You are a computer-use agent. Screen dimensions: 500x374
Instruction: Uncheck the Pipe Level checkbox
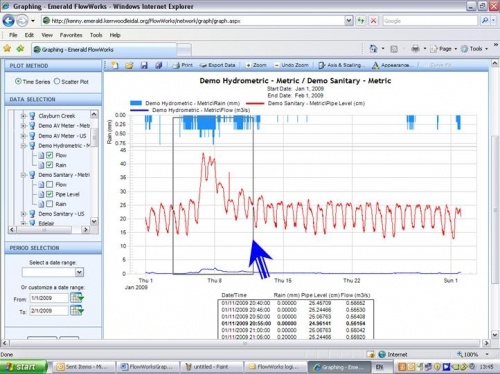[49, 194]
